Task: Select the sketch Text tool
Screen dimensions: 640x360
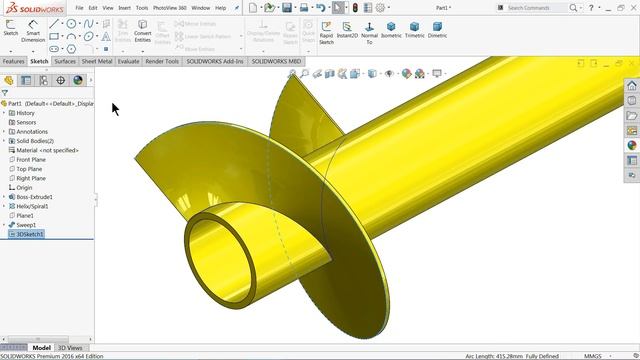Action: click(x=106, y=36)
